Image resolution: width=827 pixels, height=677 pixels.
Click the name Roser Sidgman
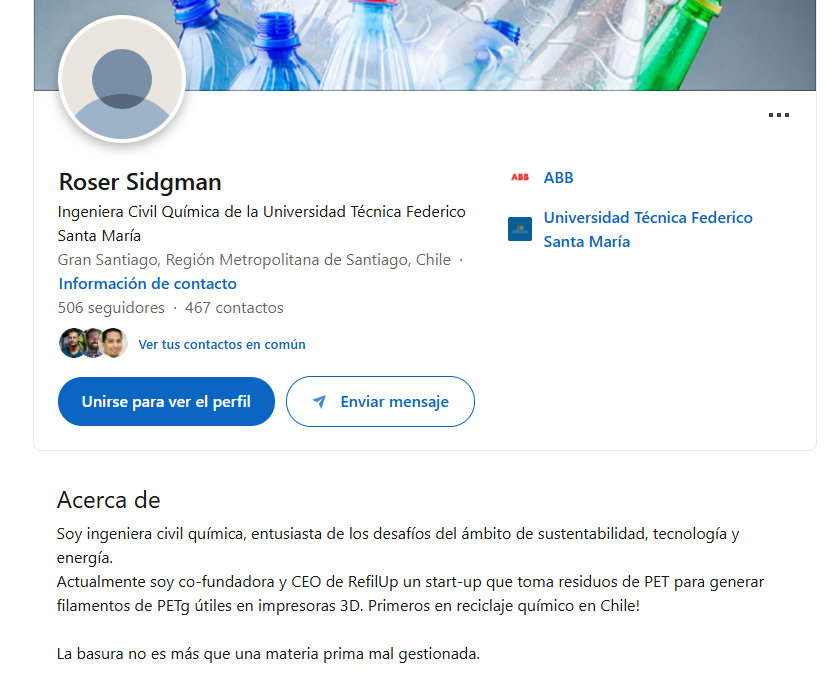[140, 182]
